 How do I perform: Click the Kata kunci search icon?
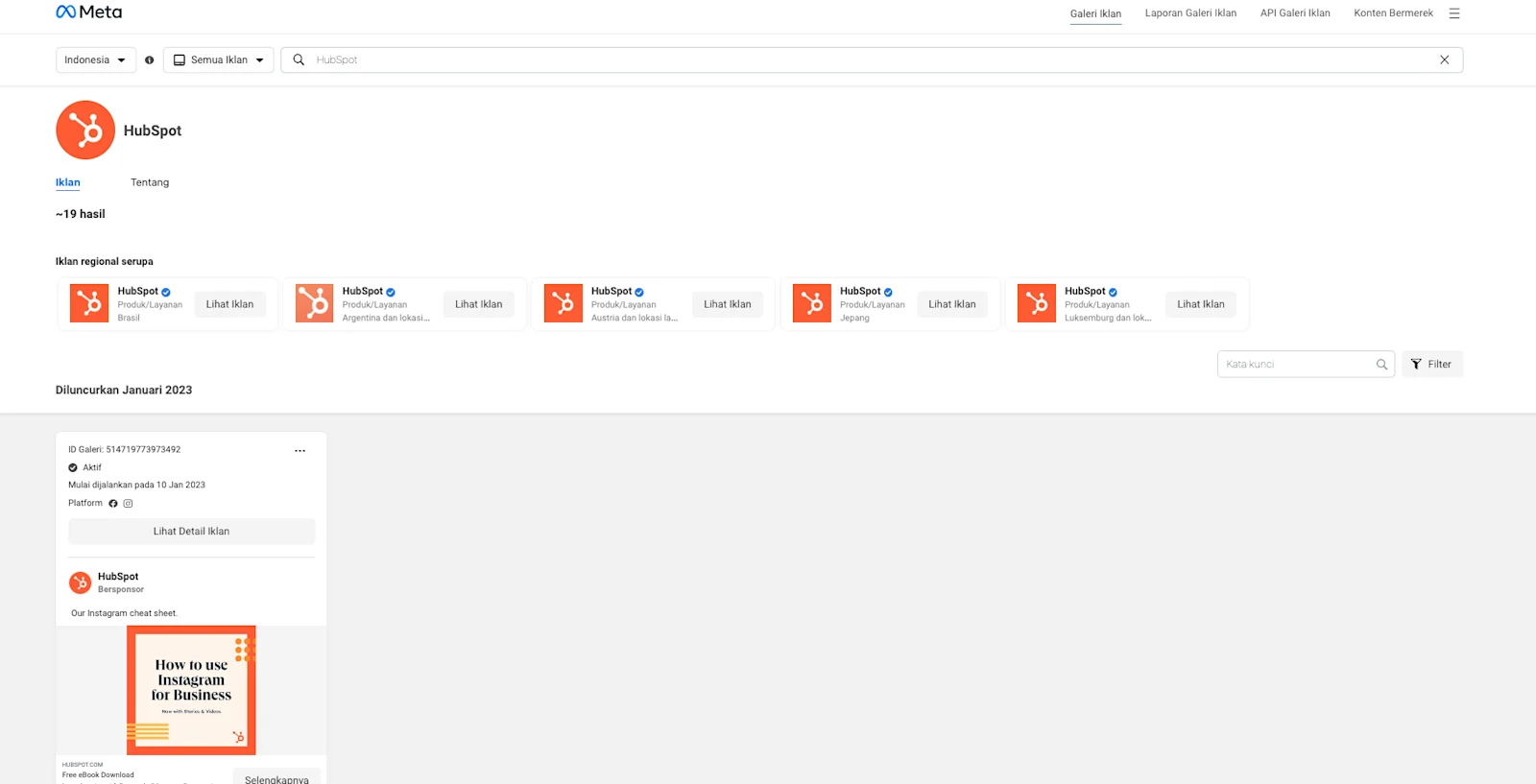pyautogui.click(x=1381, y=365)
